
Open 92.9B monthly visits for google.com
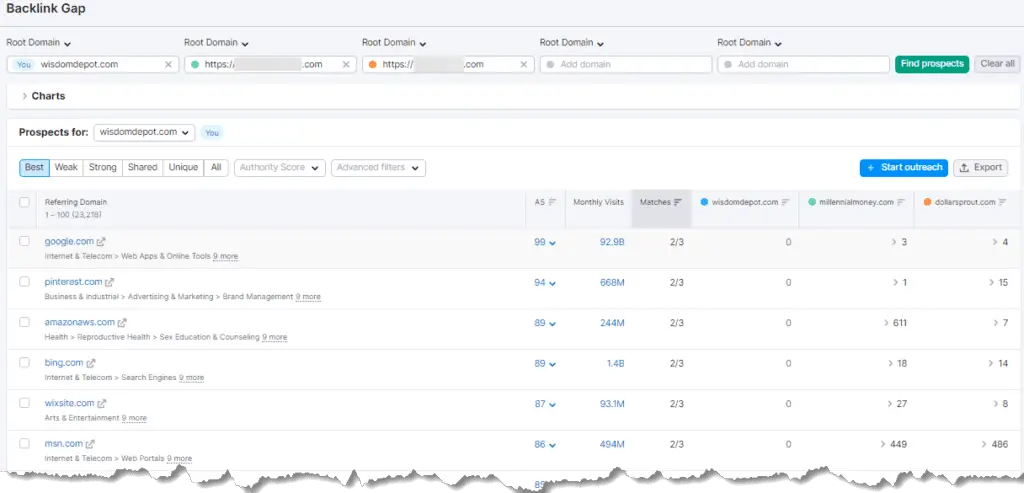click(x=612, y=242)
